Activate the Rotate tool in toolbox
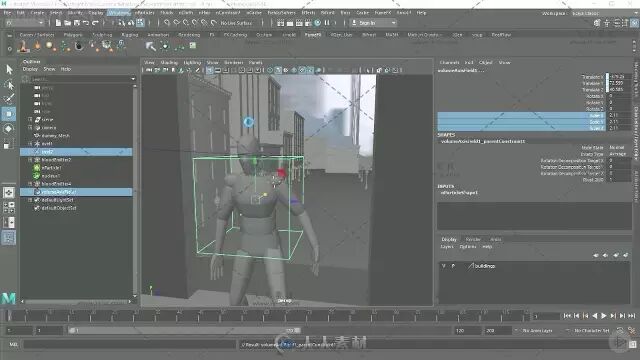This screenshot has height=360, width=640. [9, 129]
